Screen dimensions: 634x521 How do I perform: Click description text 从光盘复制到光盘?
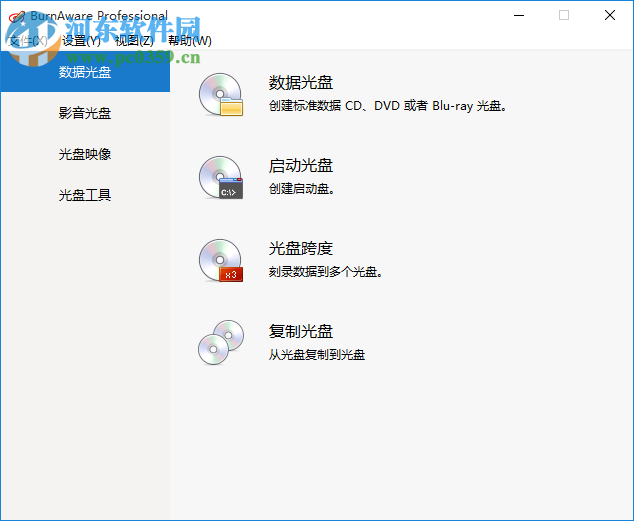[317, 354]
